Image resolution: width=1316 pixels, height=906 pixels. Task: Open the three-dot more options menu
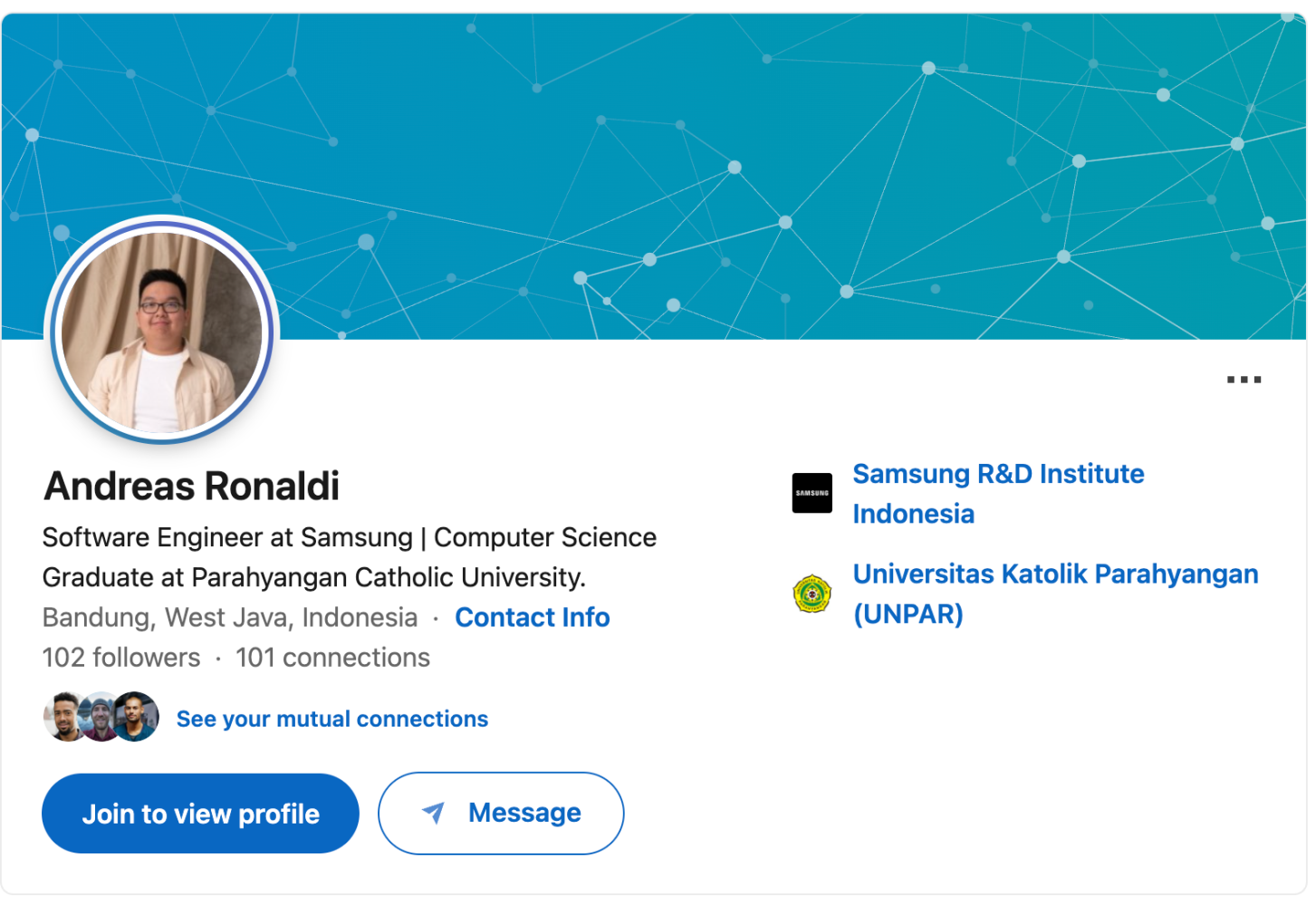pyautogui.click(x=1244, y=380)
